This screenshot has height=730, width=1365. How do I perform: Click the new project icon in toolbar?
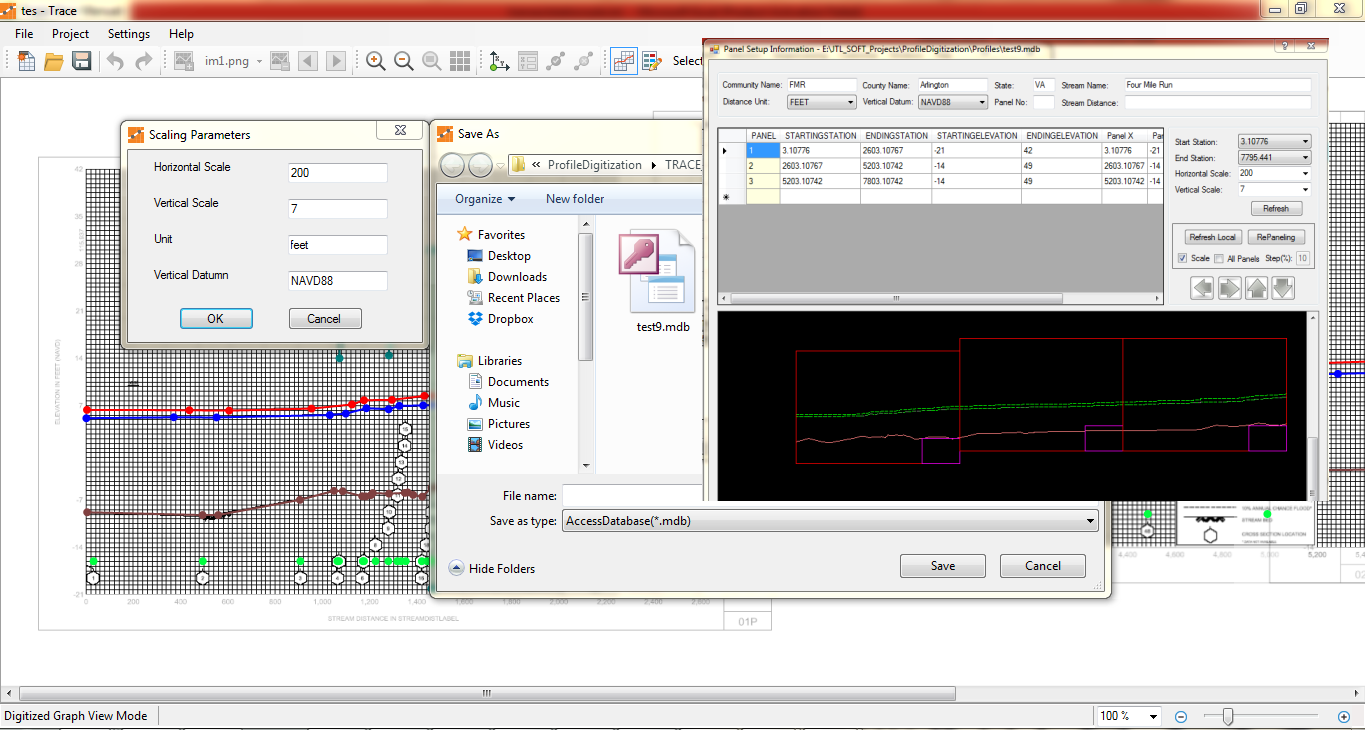[26, 61]
